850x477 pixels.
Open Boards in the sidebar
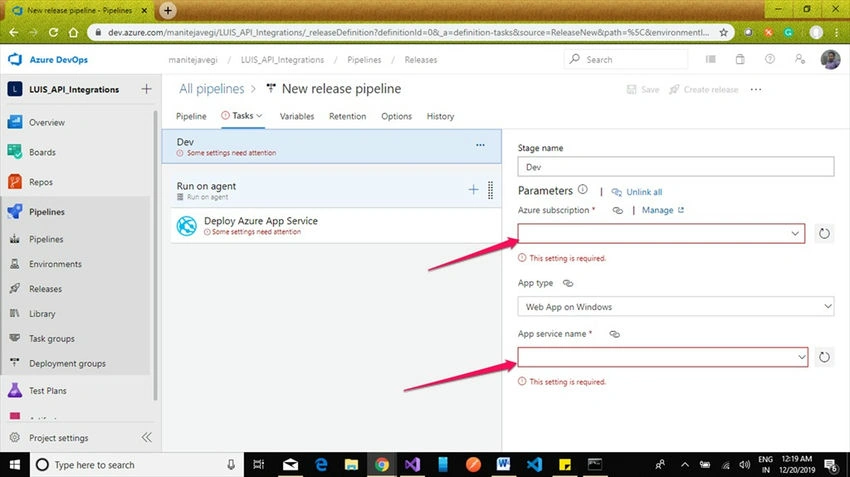point(42,152)
